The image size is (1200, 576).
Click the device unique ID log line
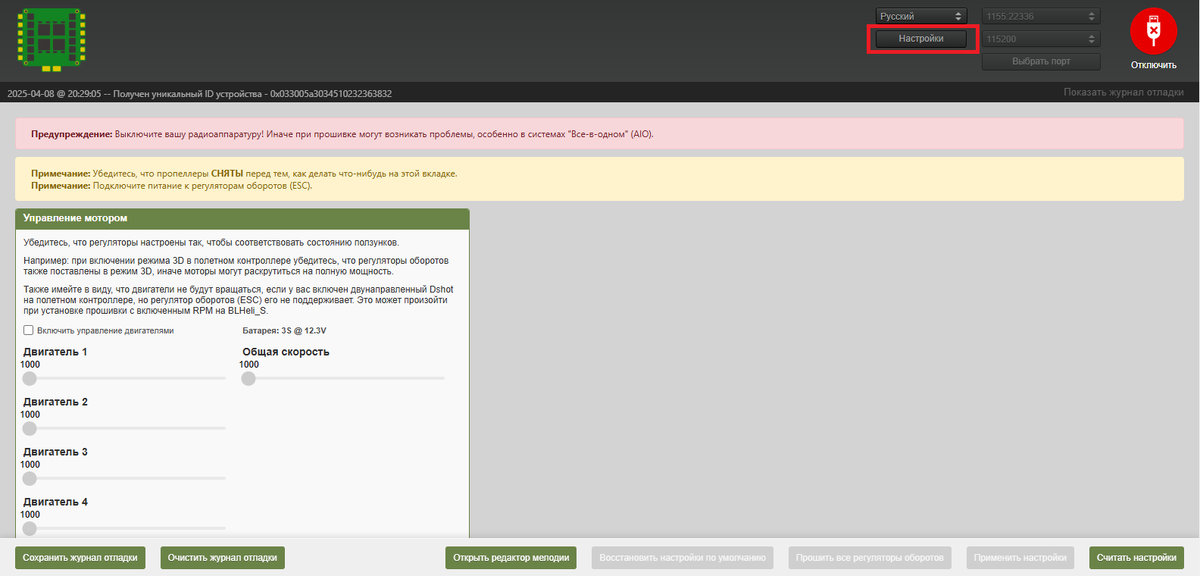(x=199, y=93)
